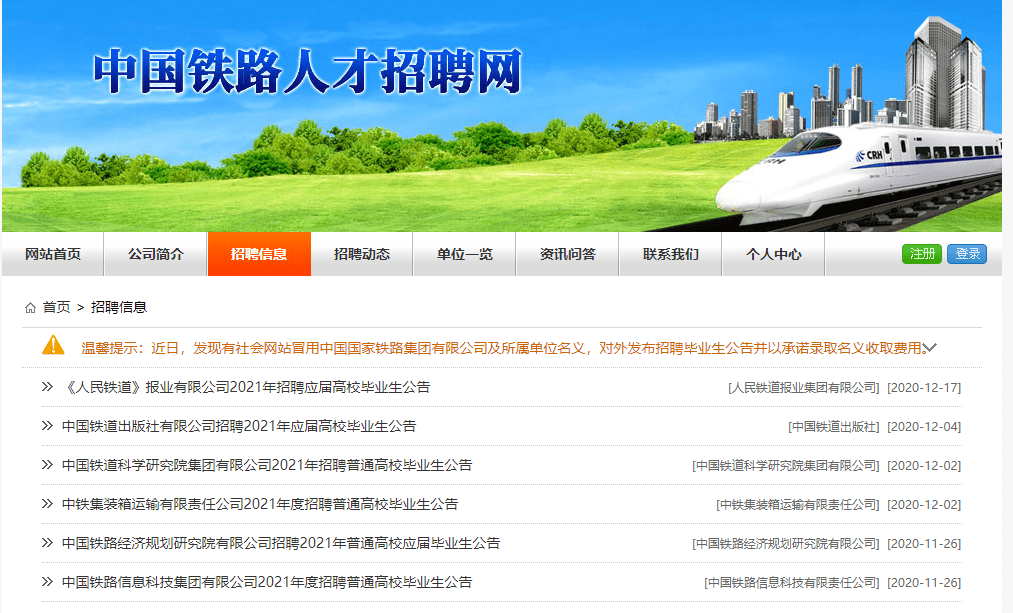This screenshot has width=1013, height=613.
Task: Go to the 单位一览 tab
Action: point(465,254)
